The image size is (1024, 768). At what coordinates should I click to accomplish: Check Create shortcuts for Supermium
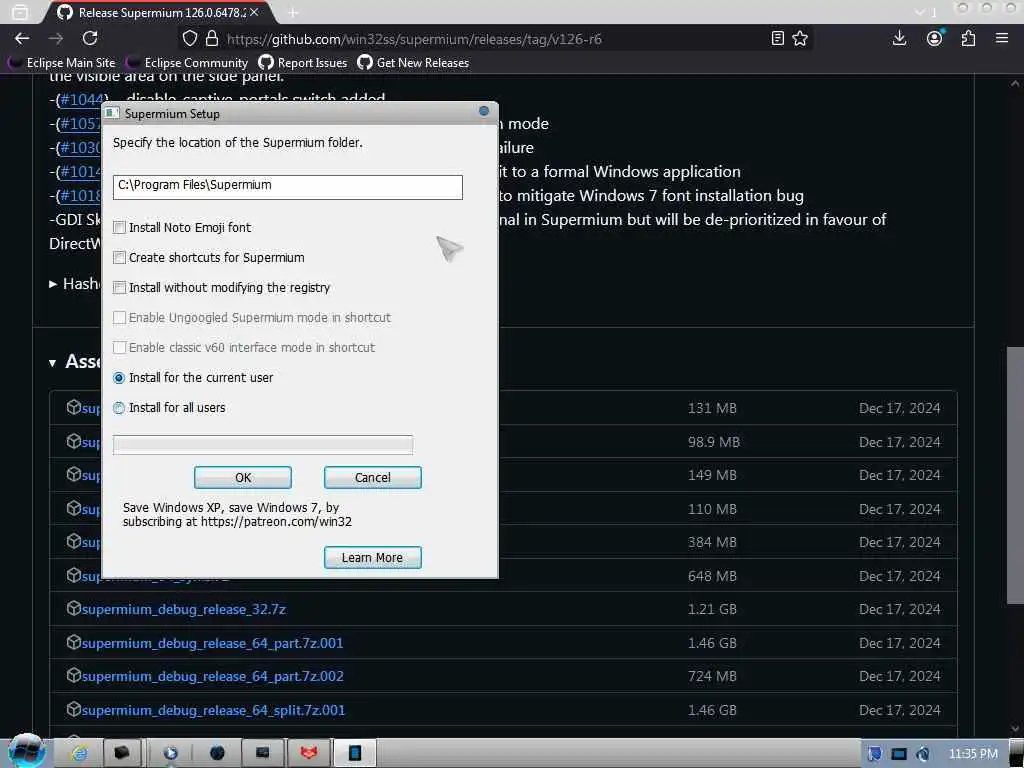pyautogui.click(x=120, y=257)
